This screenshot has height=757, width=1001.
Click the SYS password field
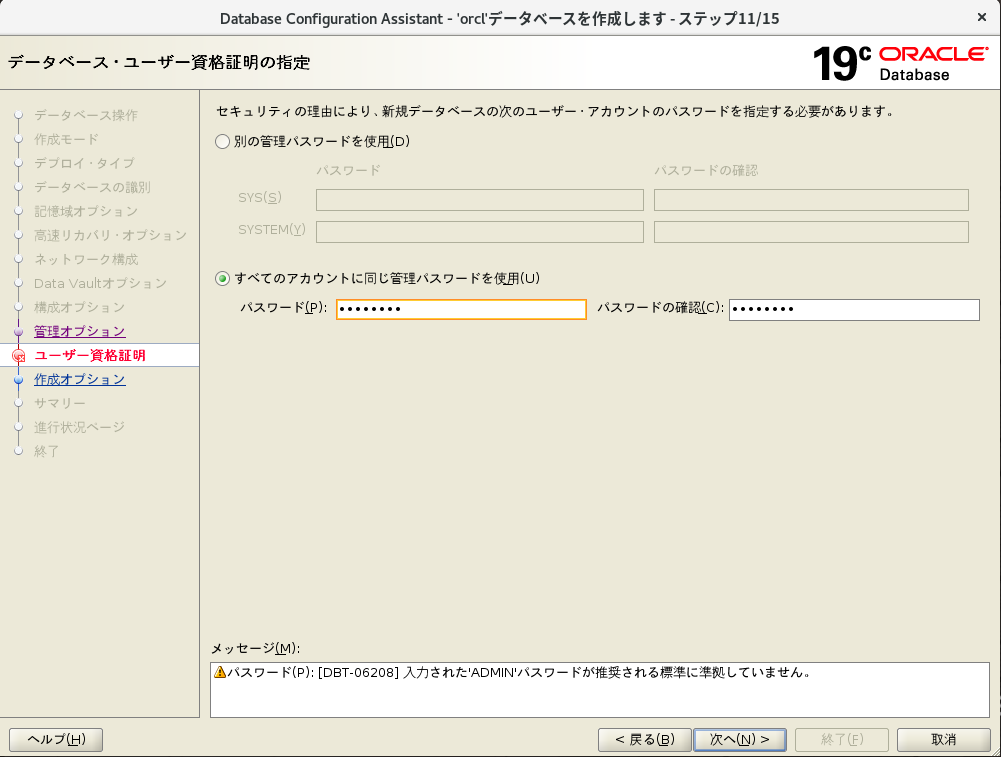(479, 200)
